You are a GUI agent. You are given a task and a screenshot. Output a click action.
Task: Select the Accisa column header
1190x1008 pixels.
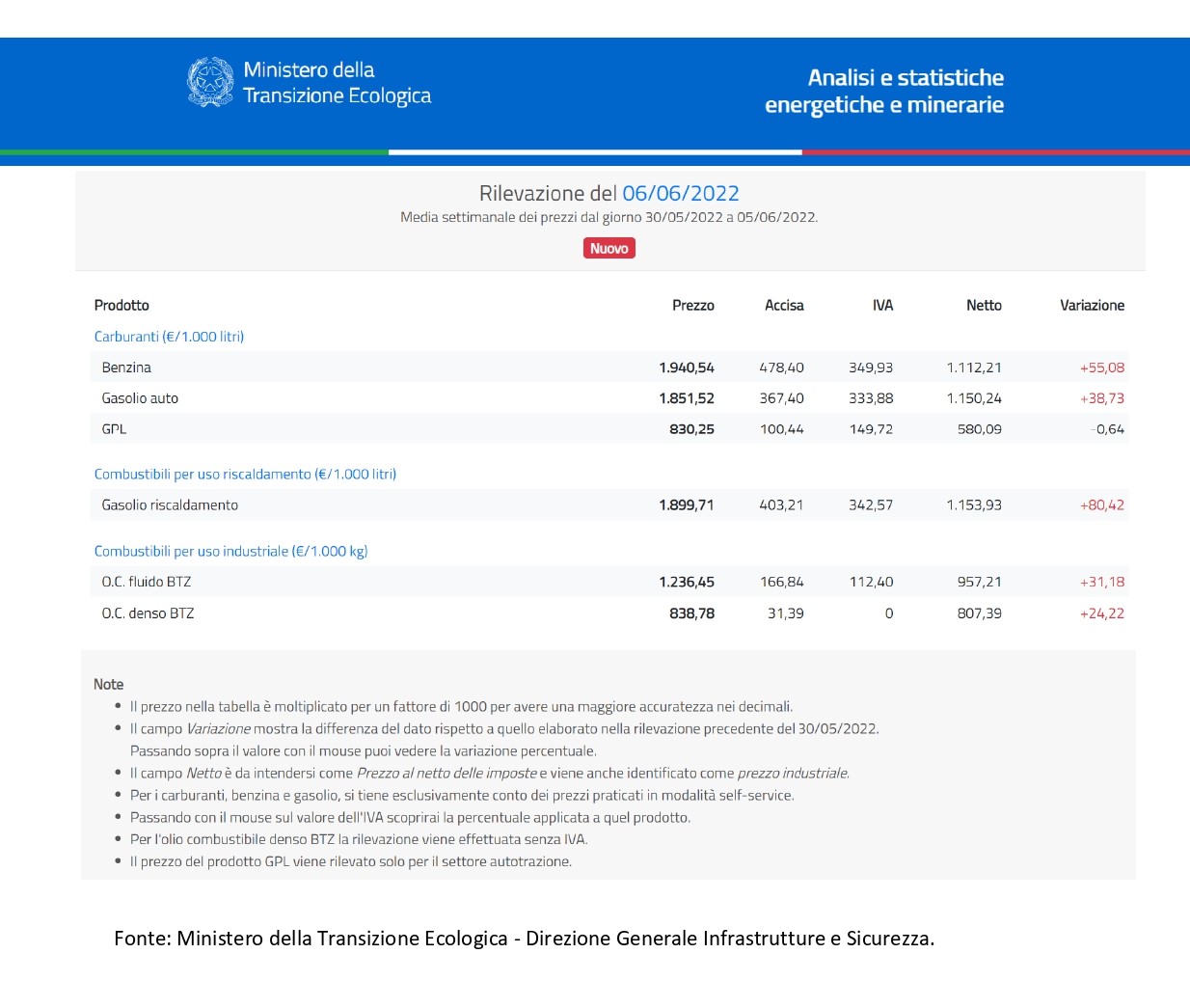coord(784,305)
